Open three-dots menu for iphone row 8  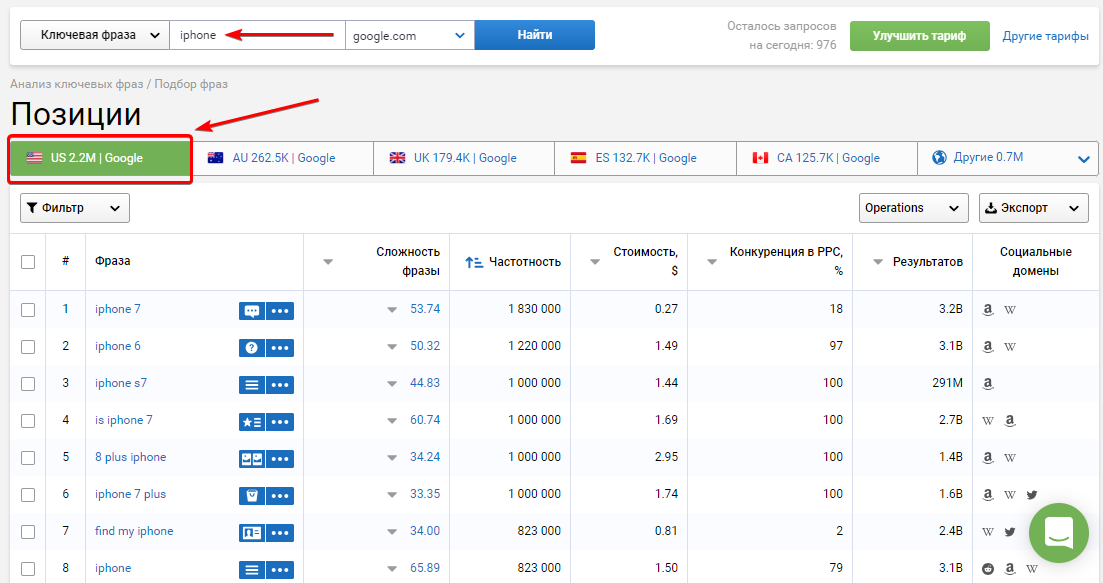(280, 570)
